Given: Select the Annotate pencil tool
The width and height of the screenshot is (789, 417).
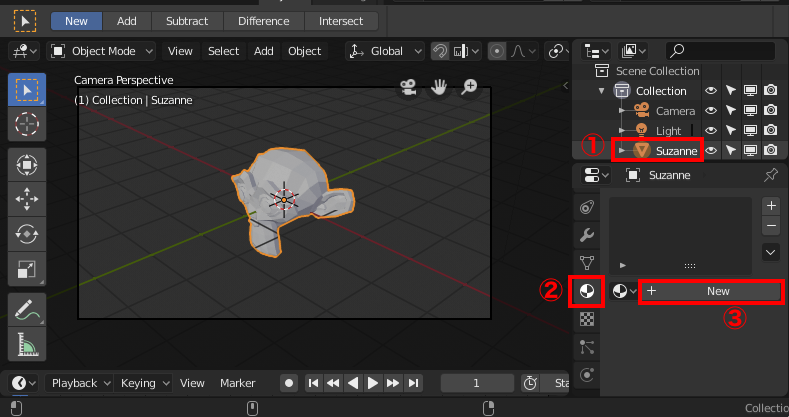Looking at the screenshot, I should pos(27,310).
